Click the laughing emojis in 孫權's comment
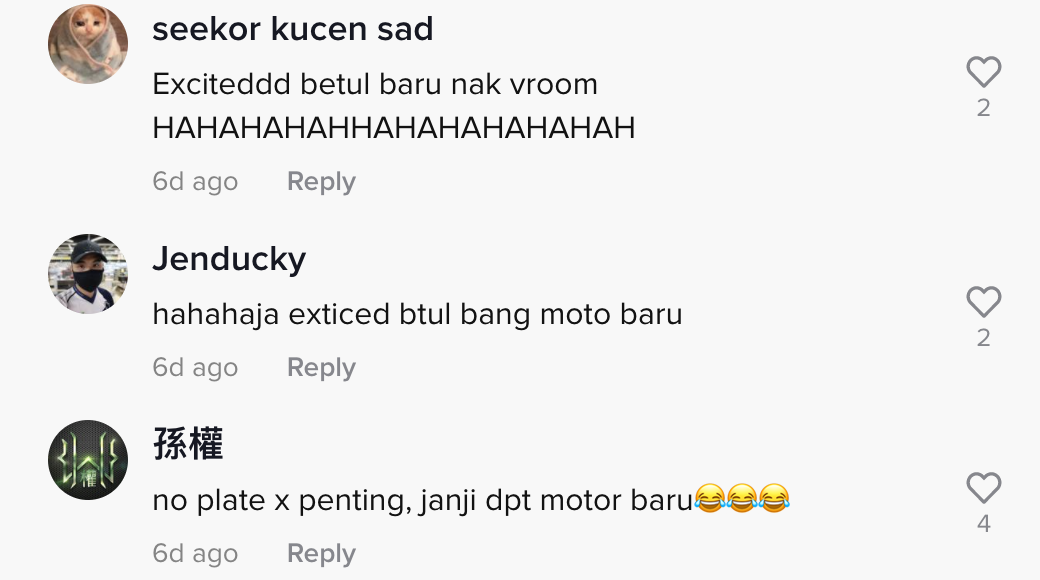This screenshot has height=580, width=1040. coord(742,498)
